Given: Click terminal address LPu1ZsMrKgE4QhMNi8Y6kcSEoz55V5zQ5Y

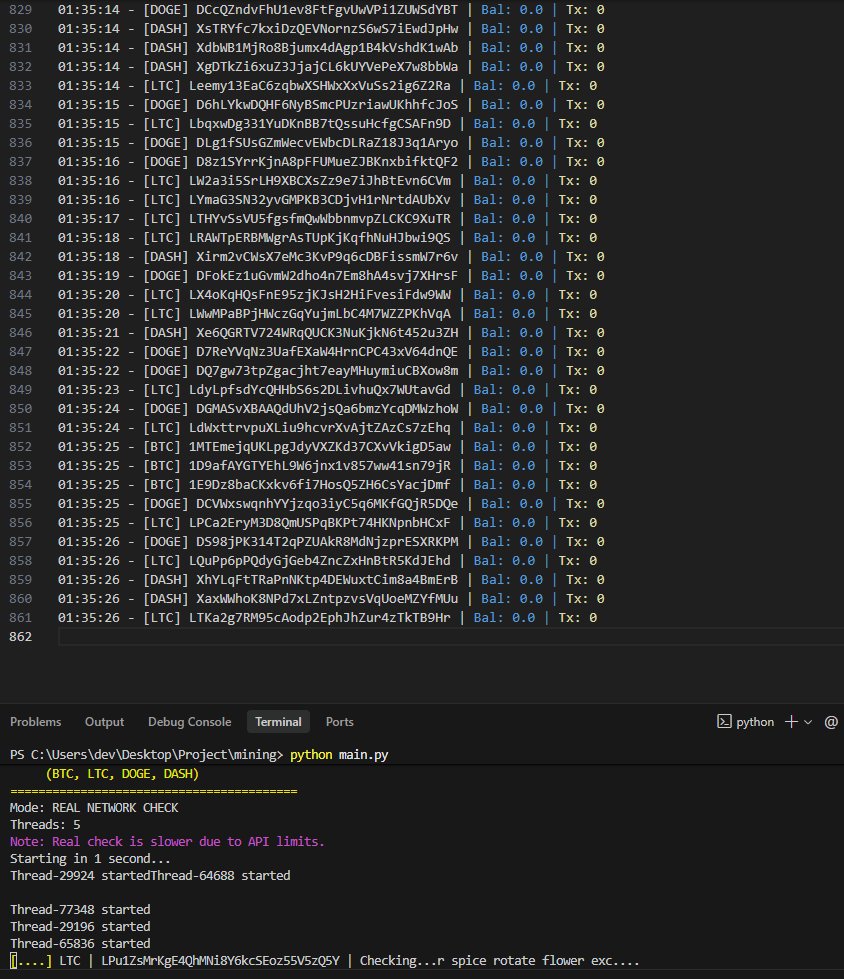Looking at the screenshot, I should pos(220,960).
